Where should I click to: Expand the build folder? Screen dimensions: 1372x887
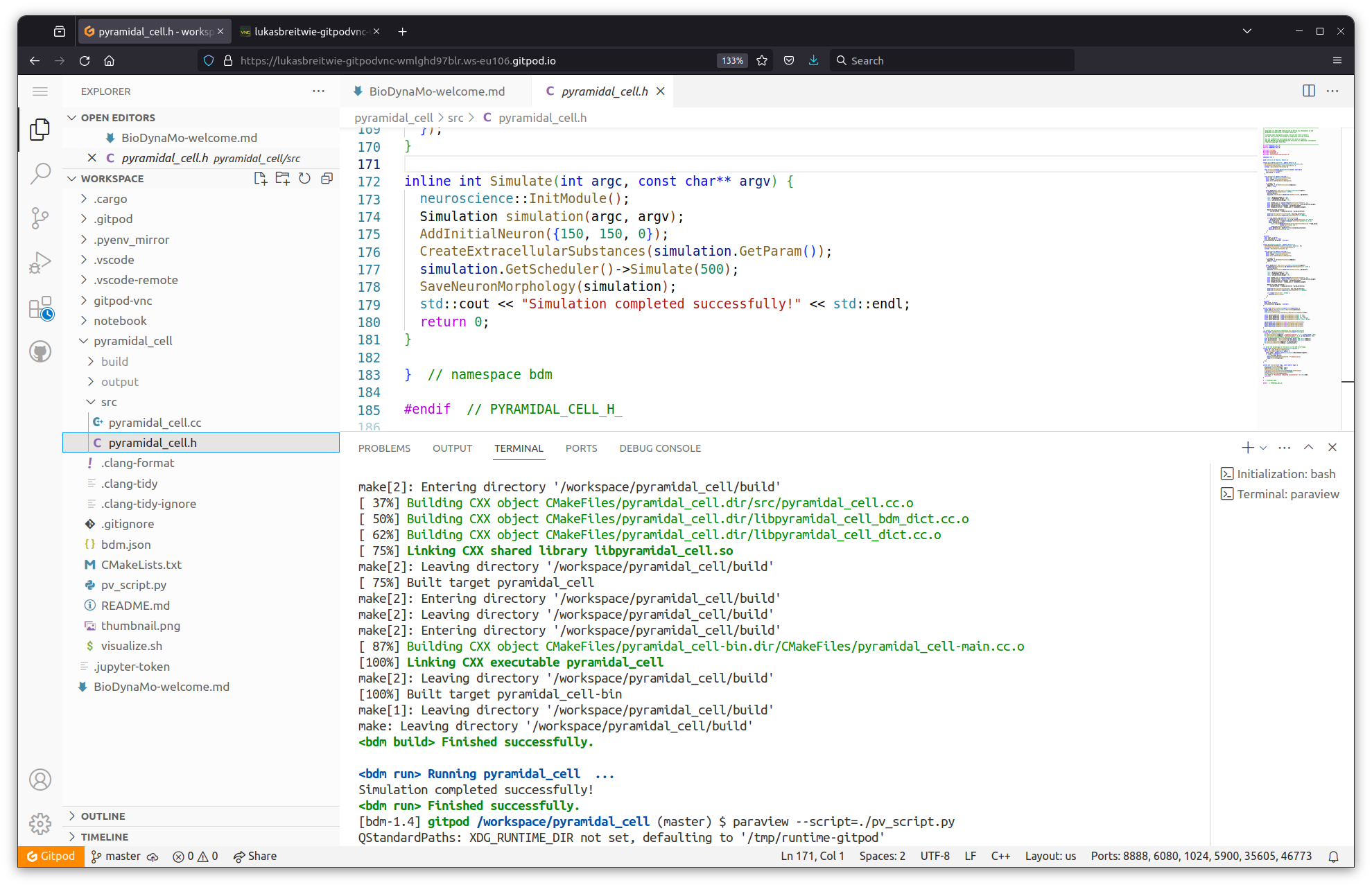coord(114,362)
